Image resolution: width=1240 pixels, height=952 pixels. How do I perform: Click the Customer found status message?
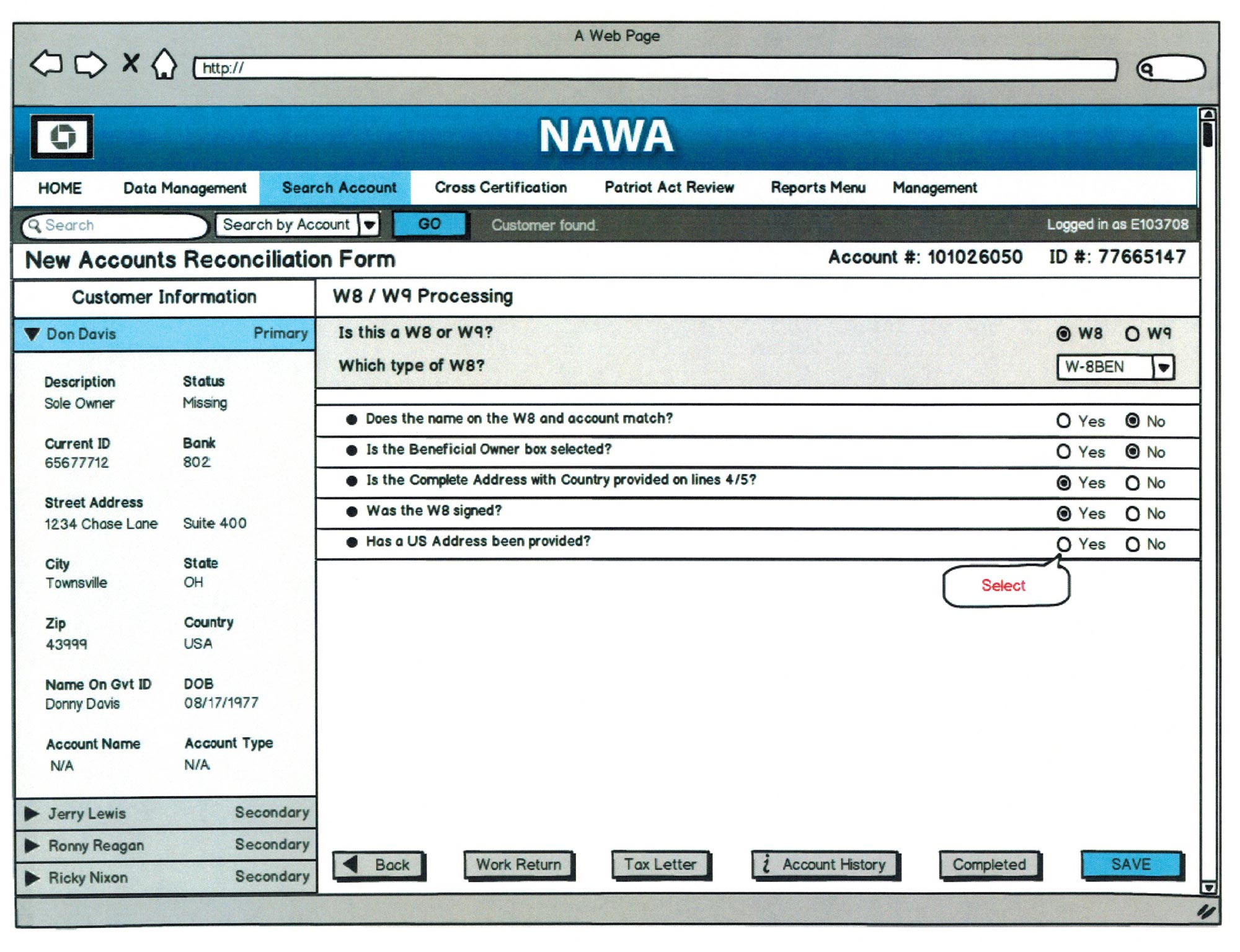[544, 225]
